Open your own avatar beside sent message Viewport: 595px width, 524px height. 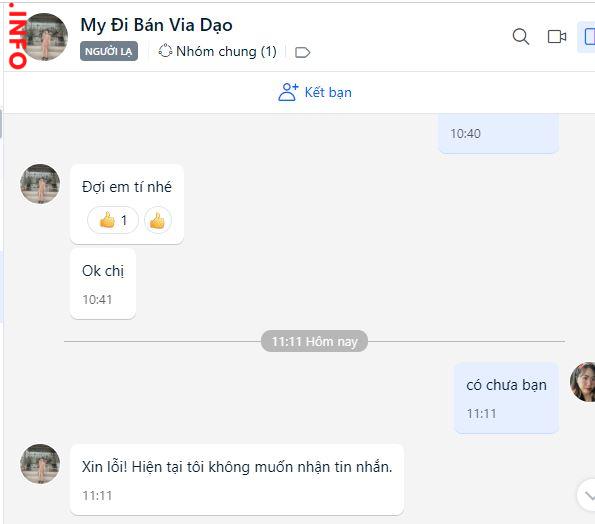click(584, 382)
